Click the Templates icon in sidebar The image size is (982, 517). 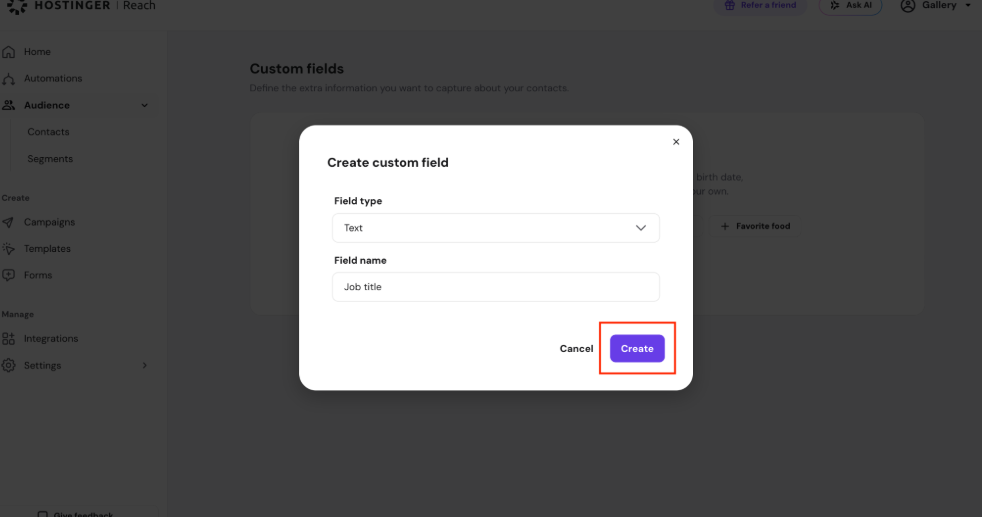coord(8,248)
